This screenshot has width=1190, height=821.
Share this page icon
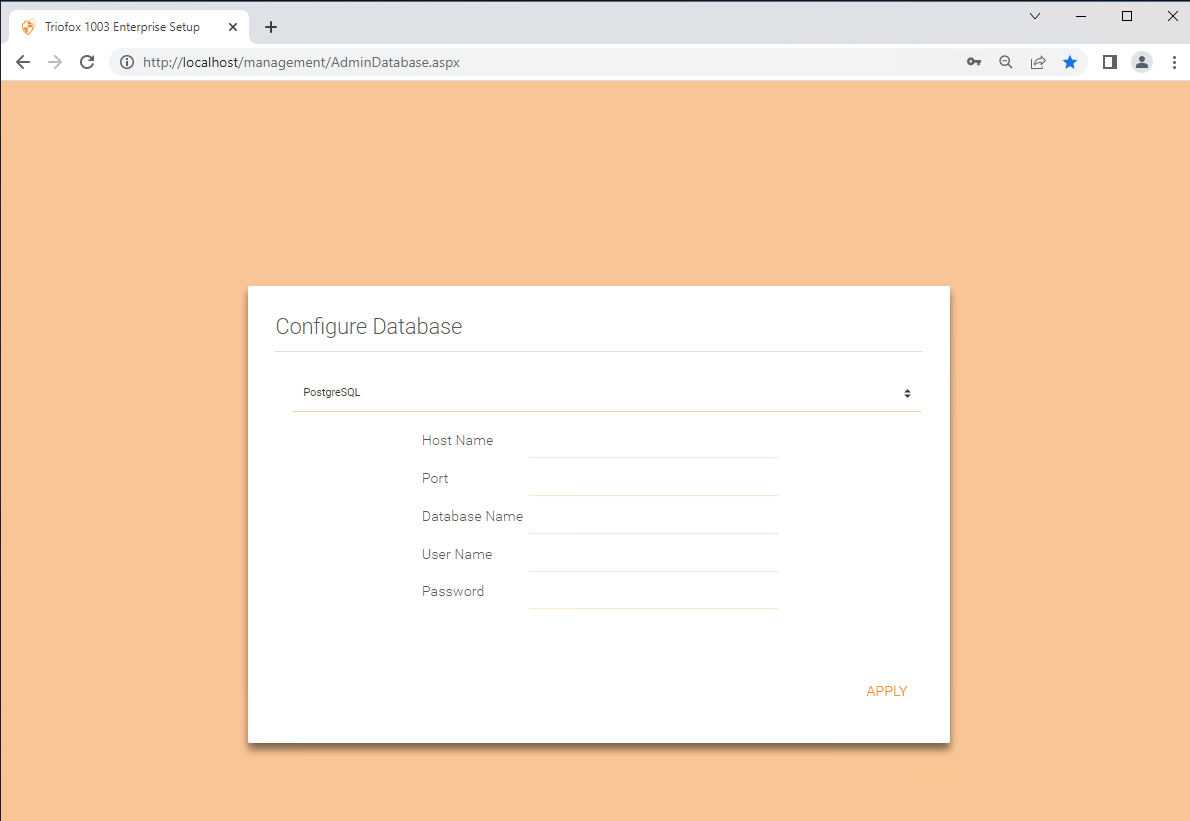point(1037,62)
